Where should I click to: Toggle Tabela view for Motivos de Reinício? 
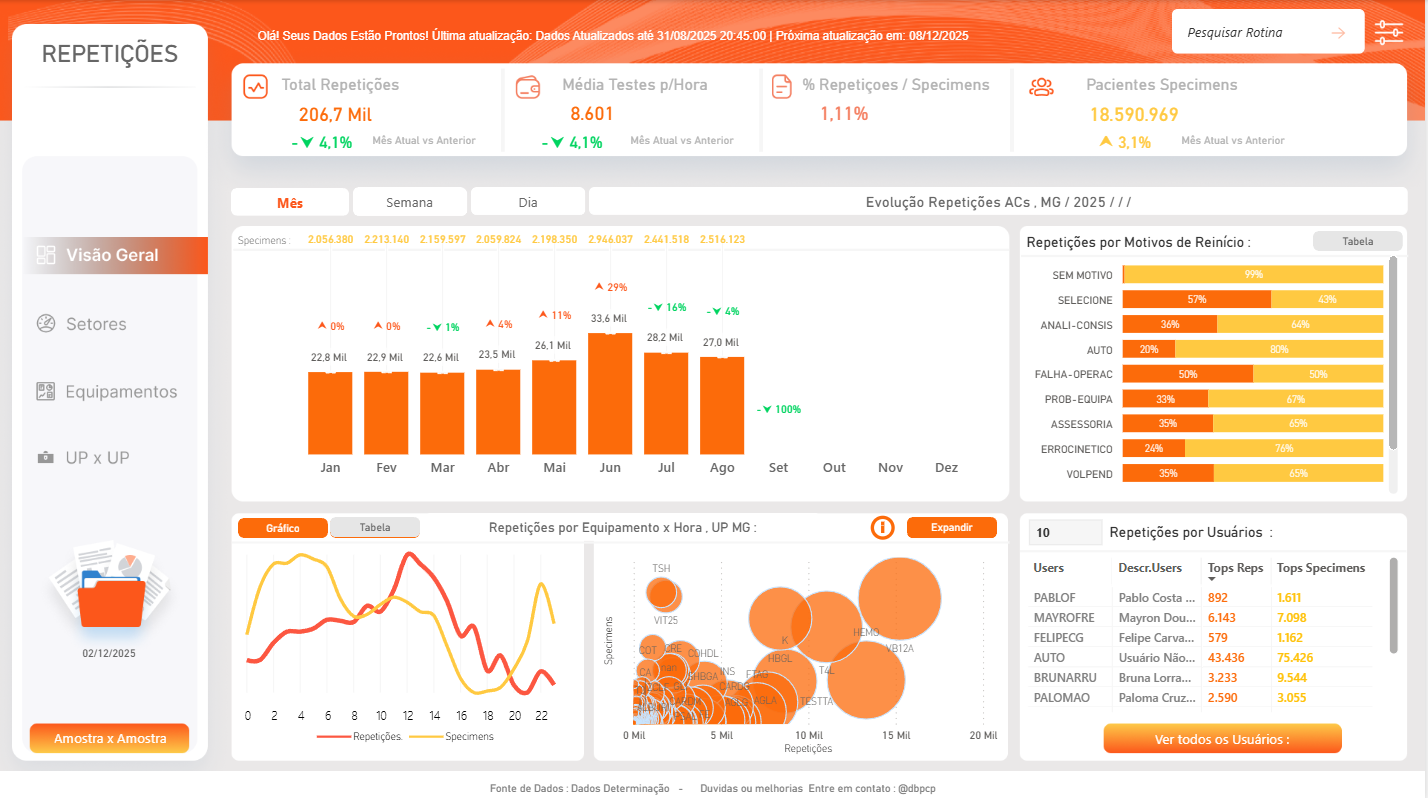point(1357,241)
